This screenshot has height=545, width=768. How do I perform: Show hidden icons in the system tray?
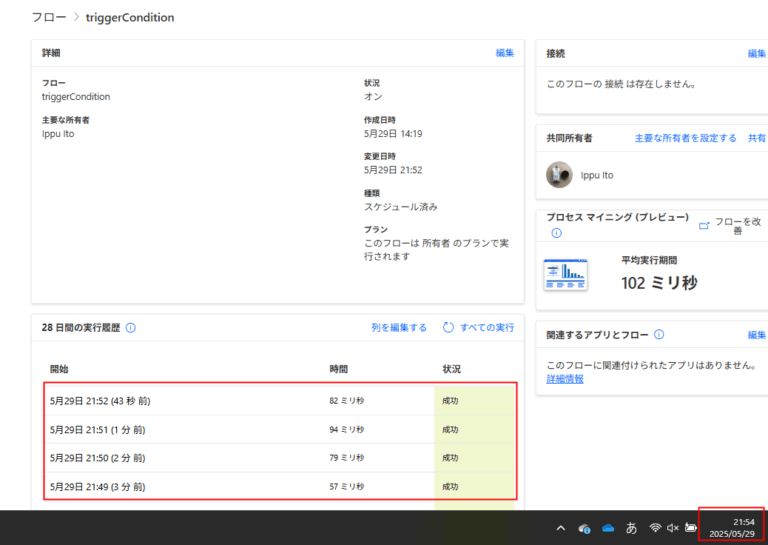pyautogui.click(x=561, y=528)
